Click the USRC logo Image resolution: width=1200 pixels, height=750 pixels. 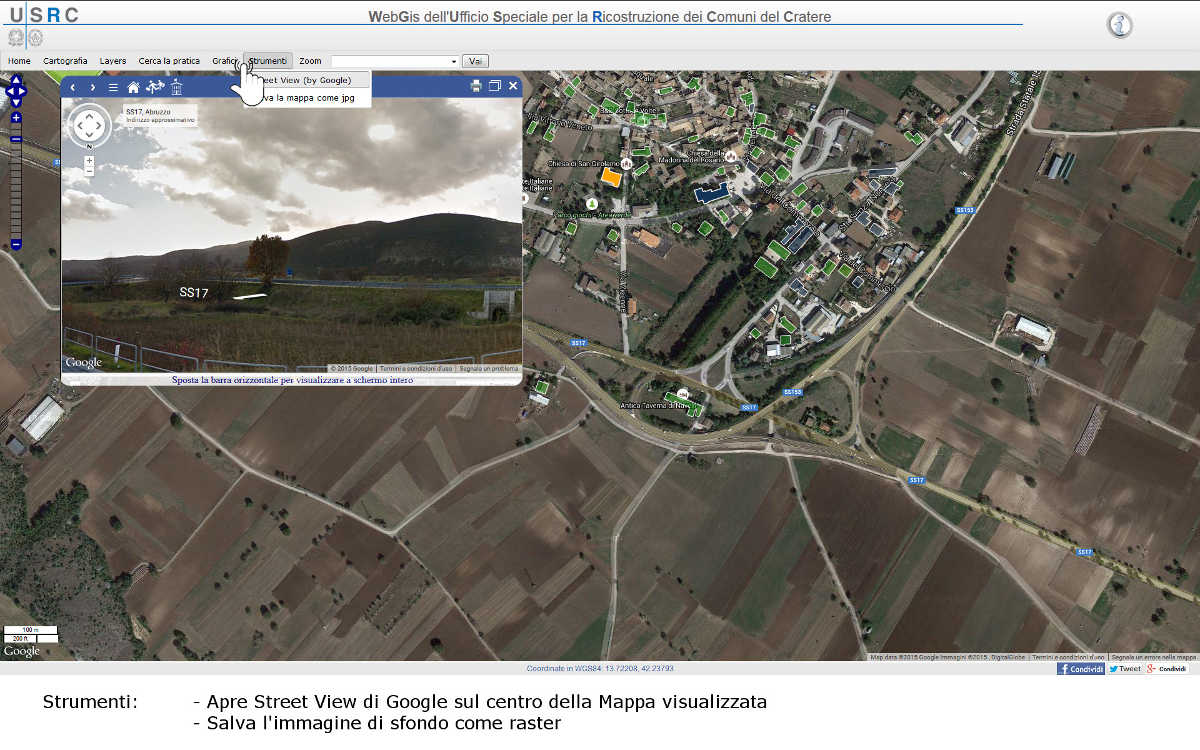click(x=43, y=14)
